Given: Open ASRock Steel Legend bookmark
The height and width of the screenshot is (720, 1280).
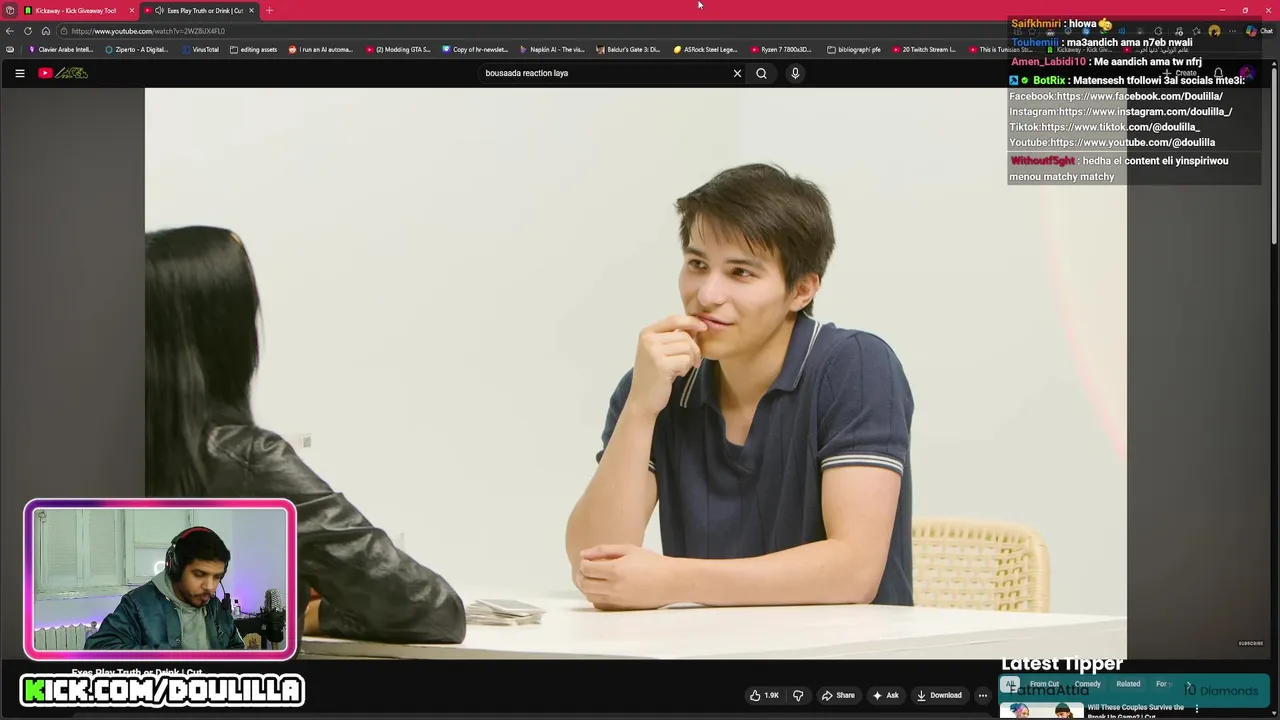Looking at the screenshot, I should pos(705,49).
